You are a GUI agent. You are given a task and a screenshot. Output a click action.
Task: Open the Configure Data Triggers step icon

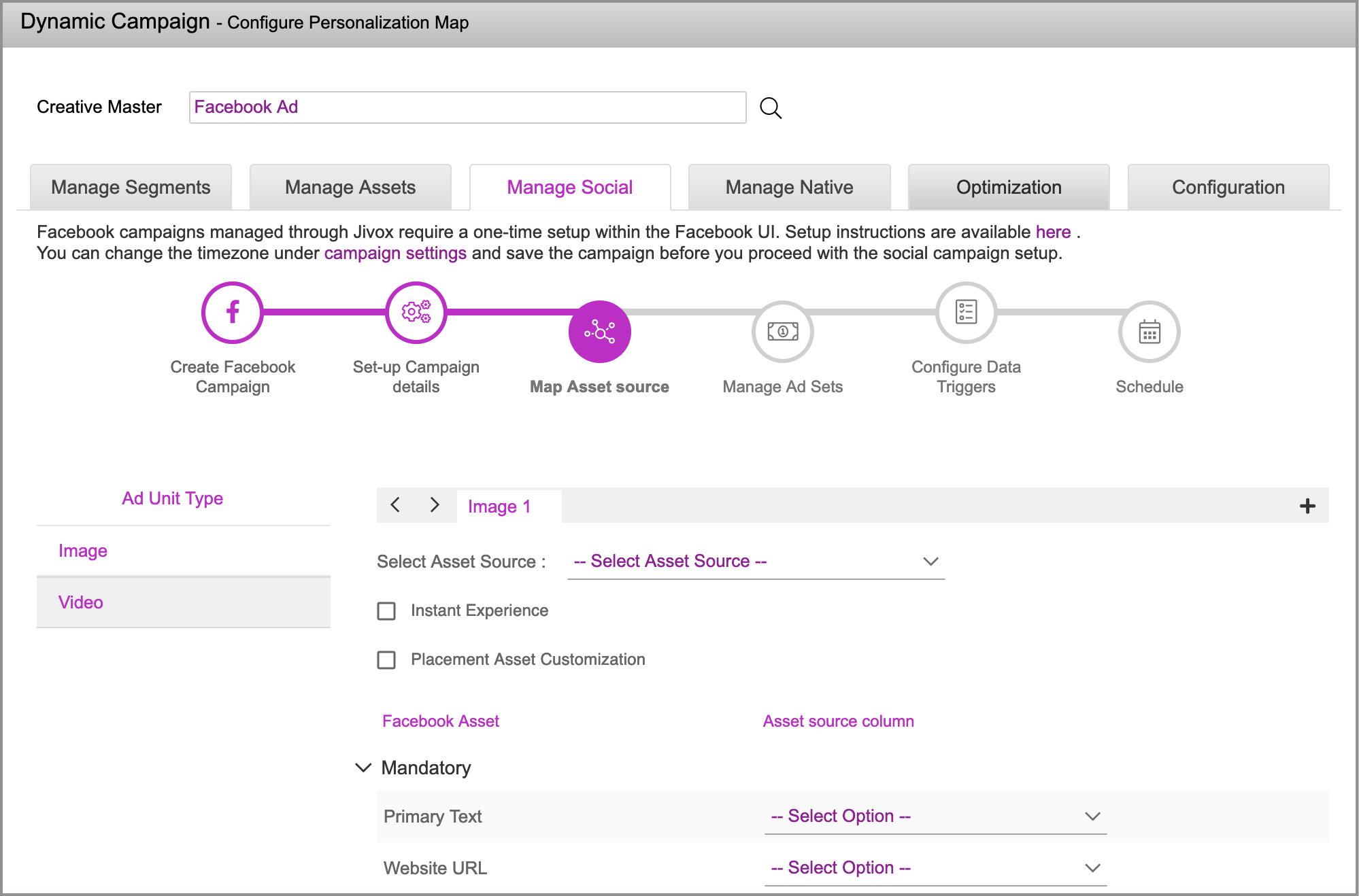click(967, 313)
